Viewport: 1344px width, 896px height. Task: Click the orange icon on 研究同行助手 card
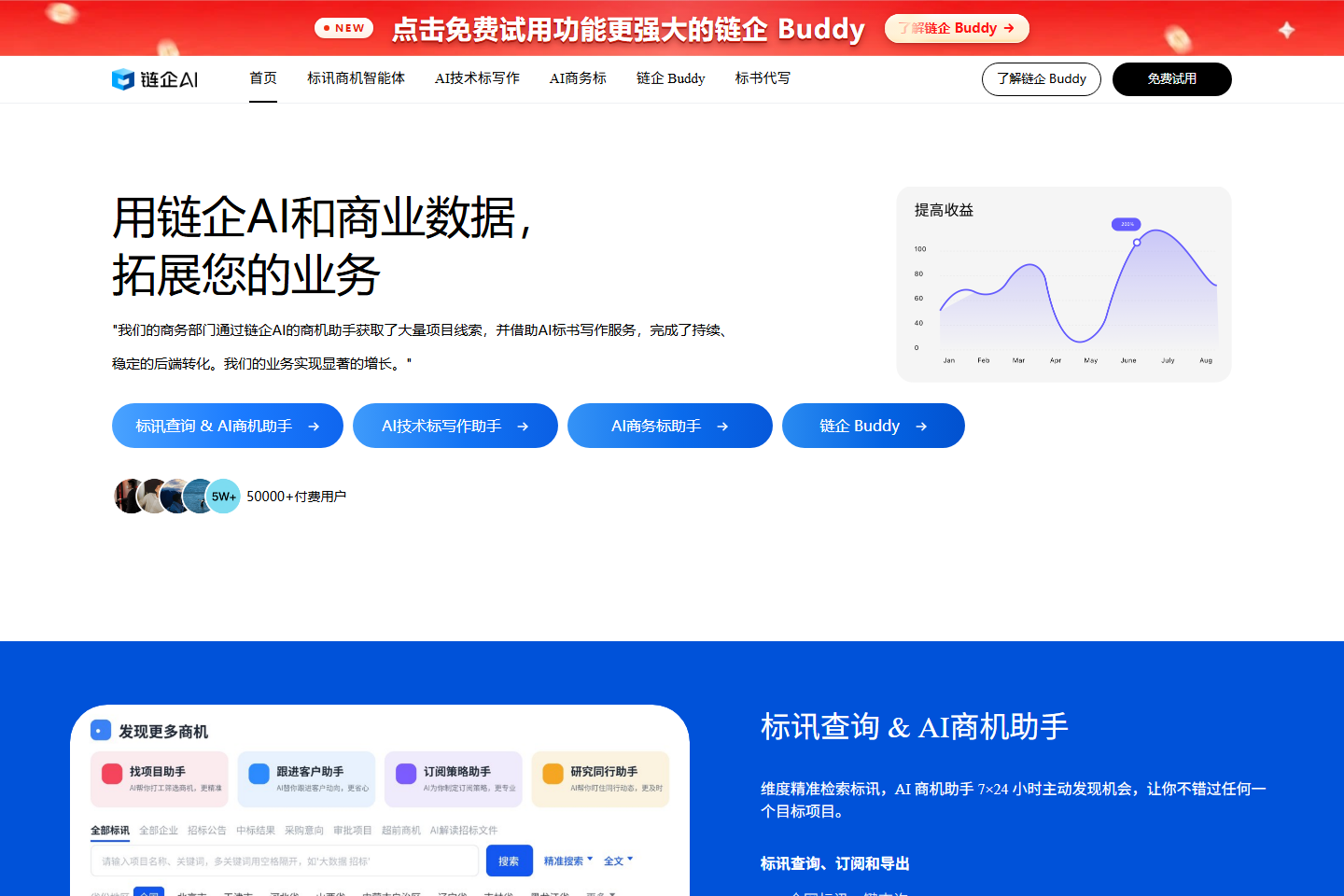coord(553,774)
